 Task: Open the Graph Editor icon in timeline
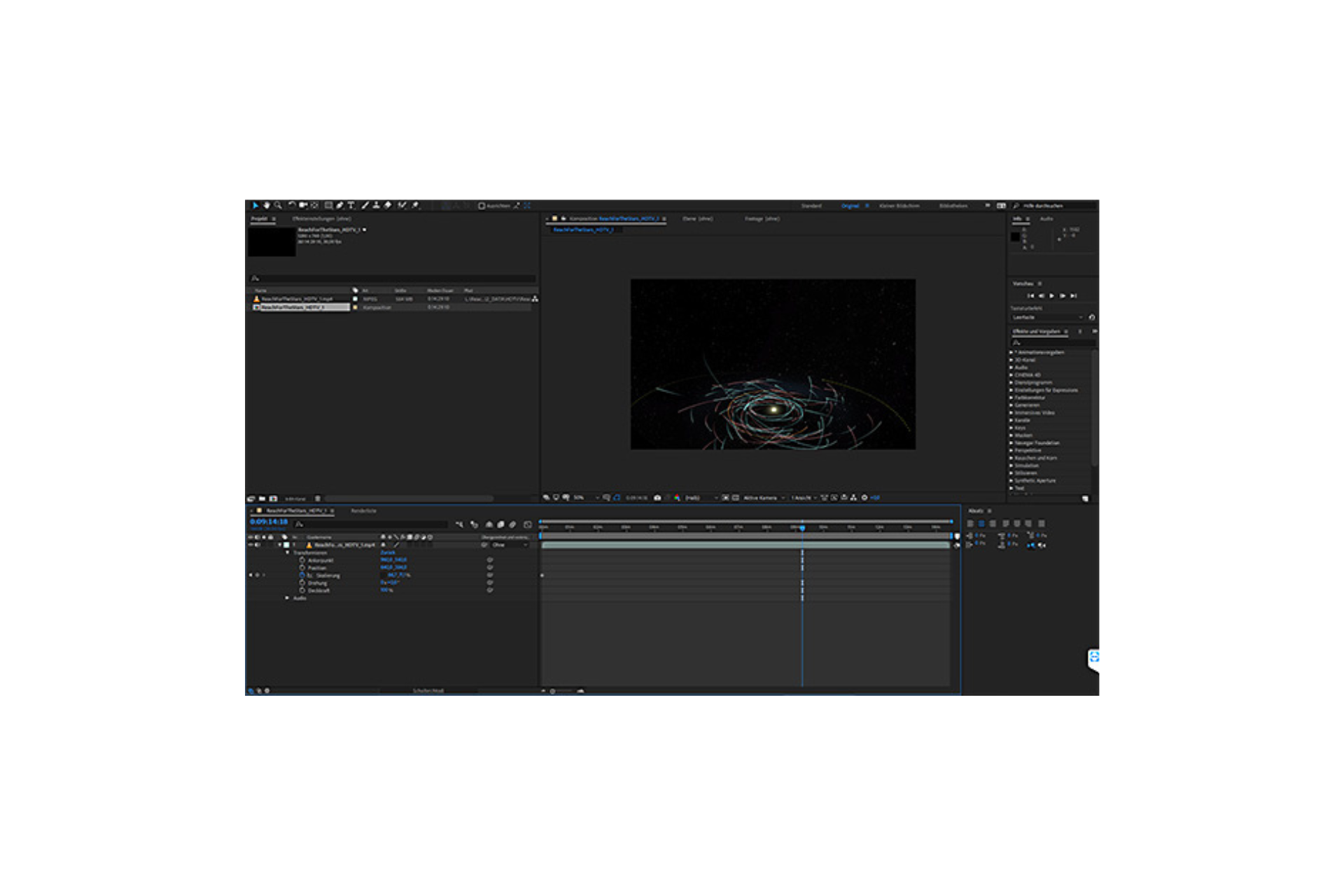pyautogui.click(x=528, y=524)
